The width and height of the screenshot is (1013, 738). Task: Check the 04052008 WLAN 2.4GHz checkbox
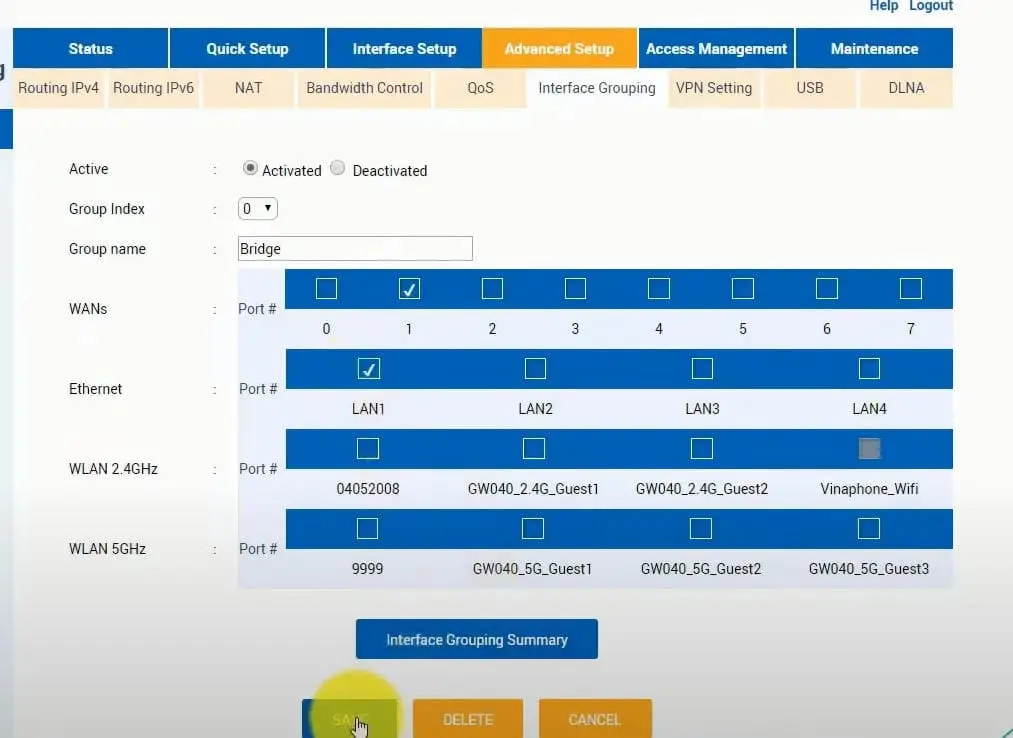point(368,448)
